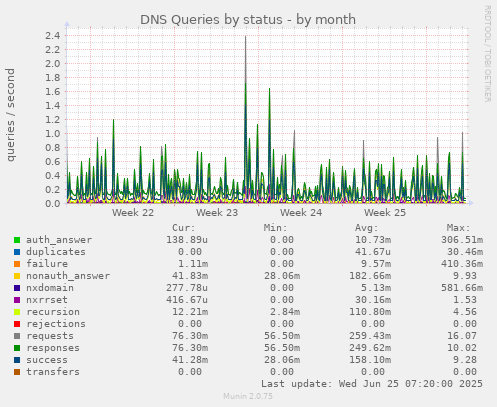
Task: Click the 'Min:' column header
Action: (x=275, y=228)
